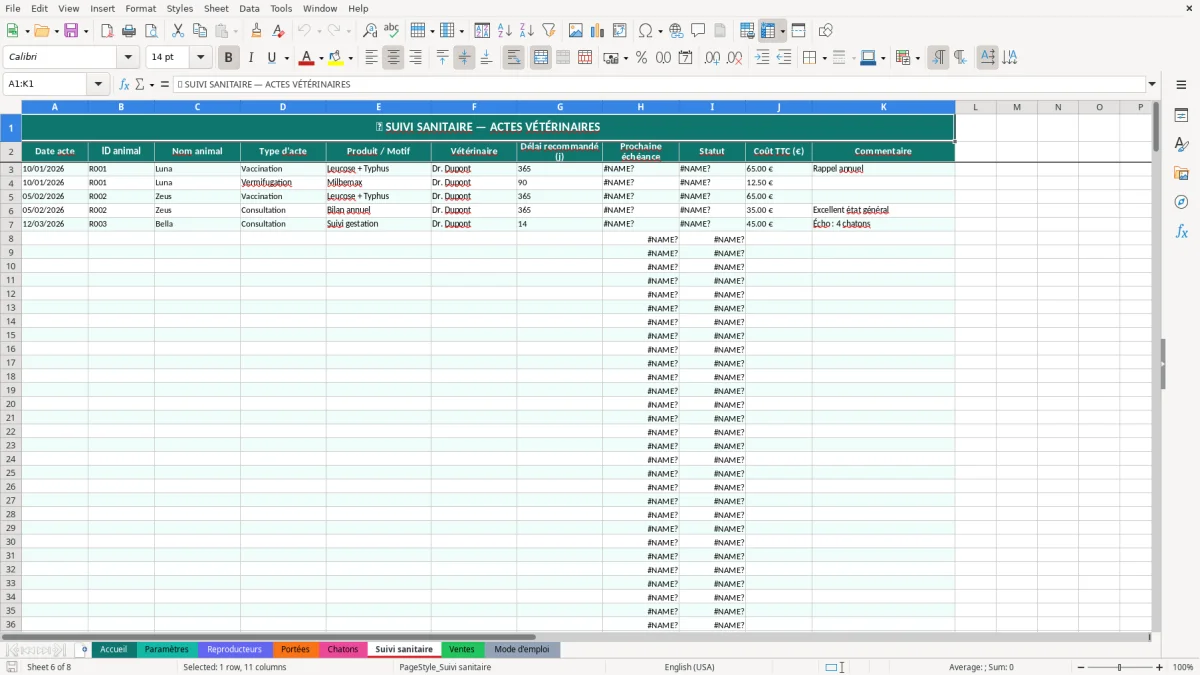Expand the Name Box dropdown

click(98, 85)
